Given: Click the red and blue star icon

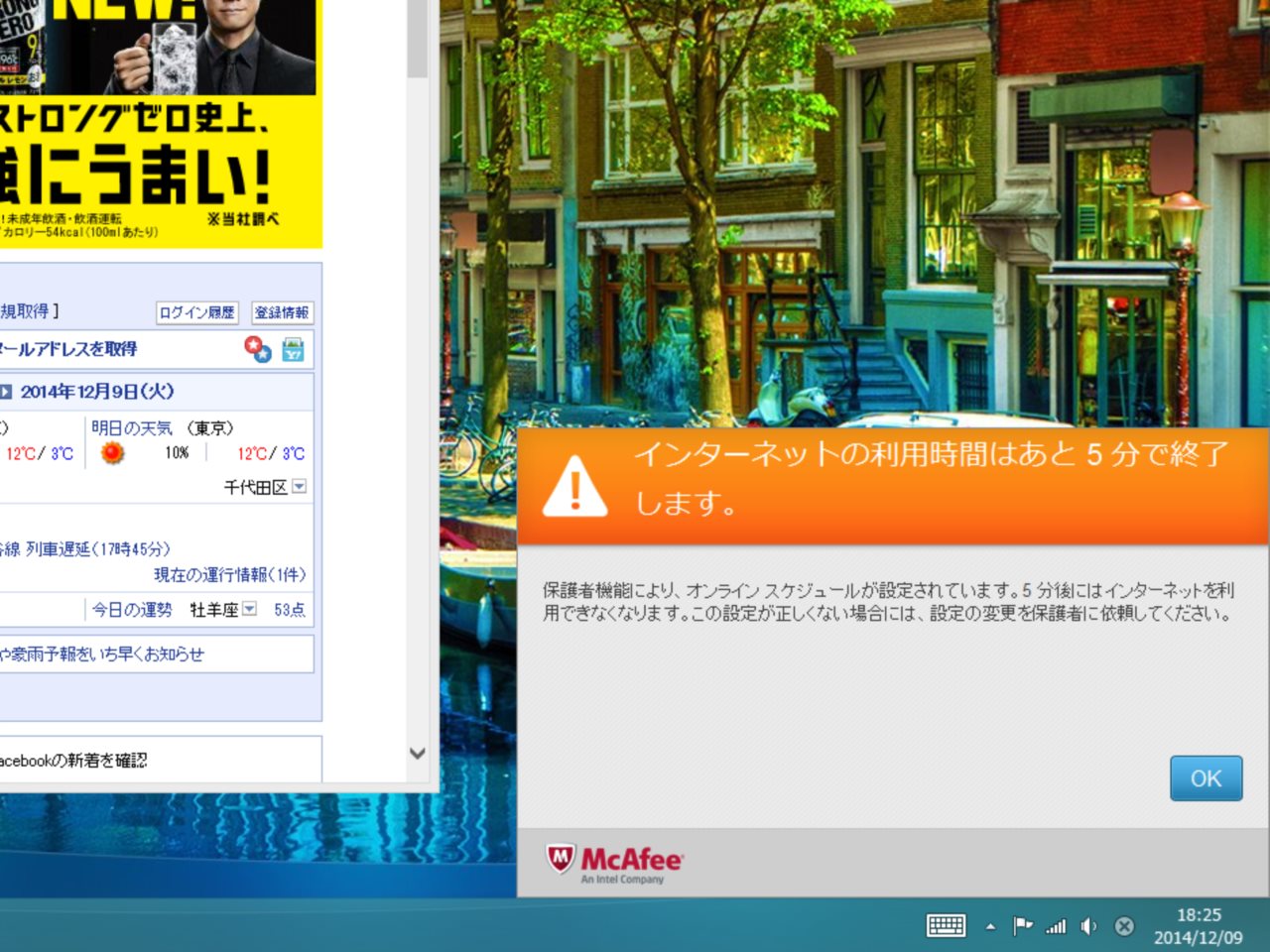Looking at the screenshot, I should [258, 349].
